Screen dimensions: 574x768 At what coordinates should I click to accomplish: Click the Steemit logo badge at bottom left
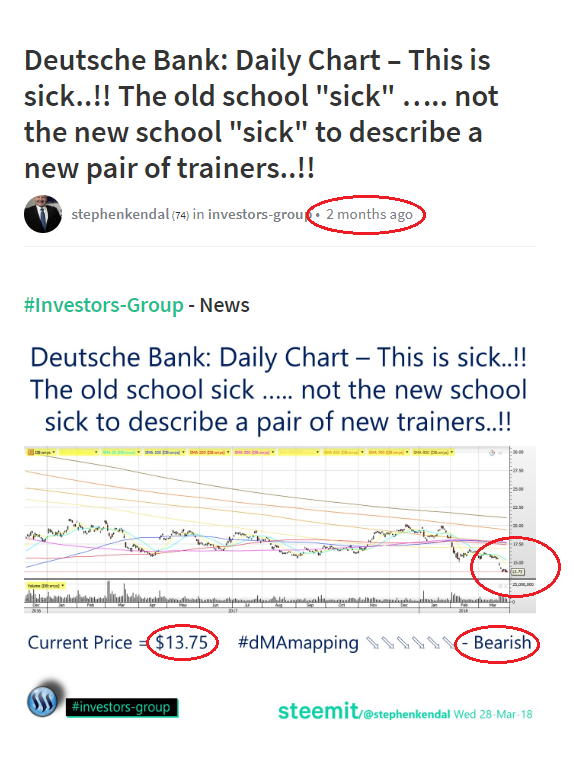click(x=43, y=700)
